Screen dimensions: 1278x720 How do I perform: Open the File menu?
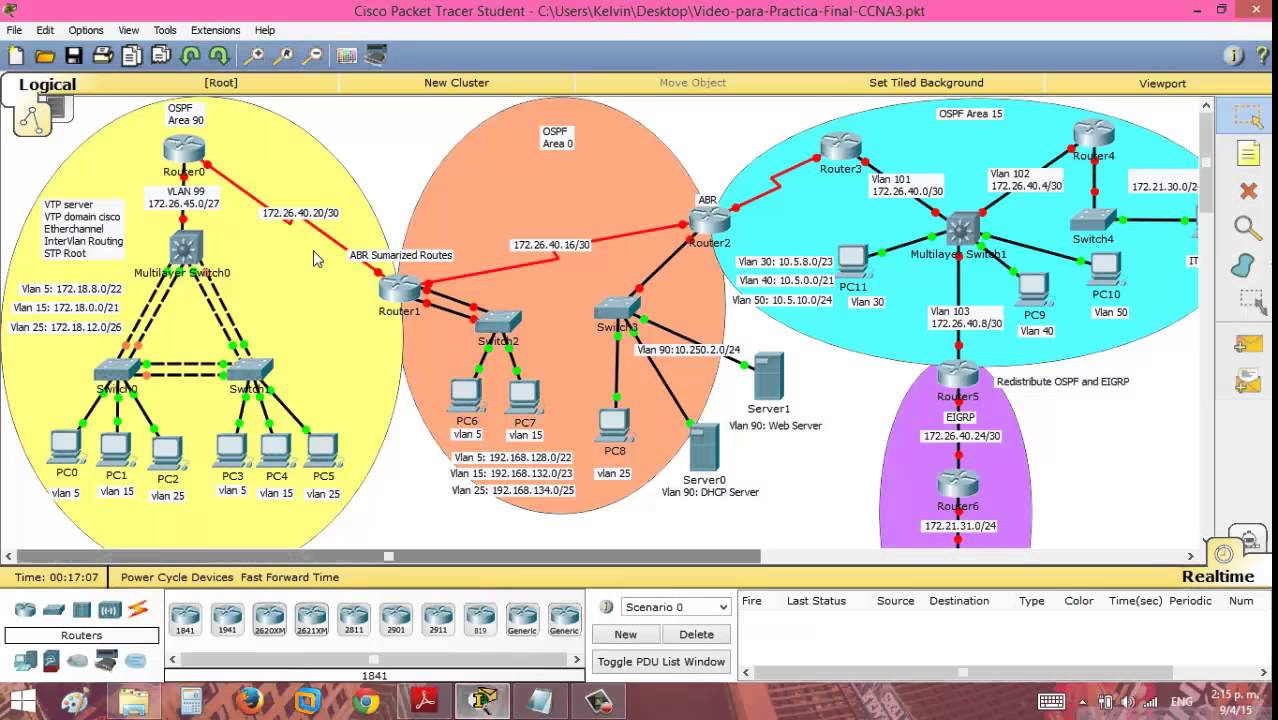point(14,30)
